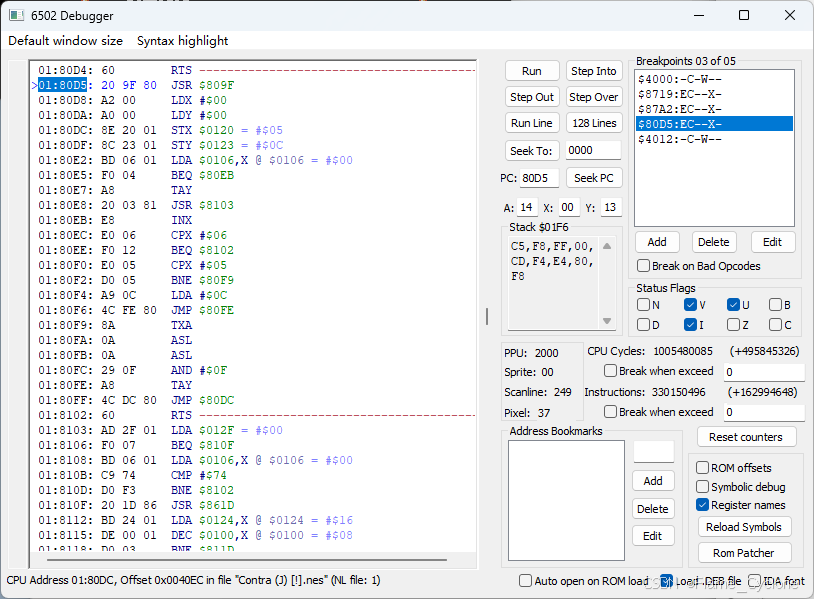
Task: Click Edit in Address Bookmarks
Action: [x=653, y=536]
